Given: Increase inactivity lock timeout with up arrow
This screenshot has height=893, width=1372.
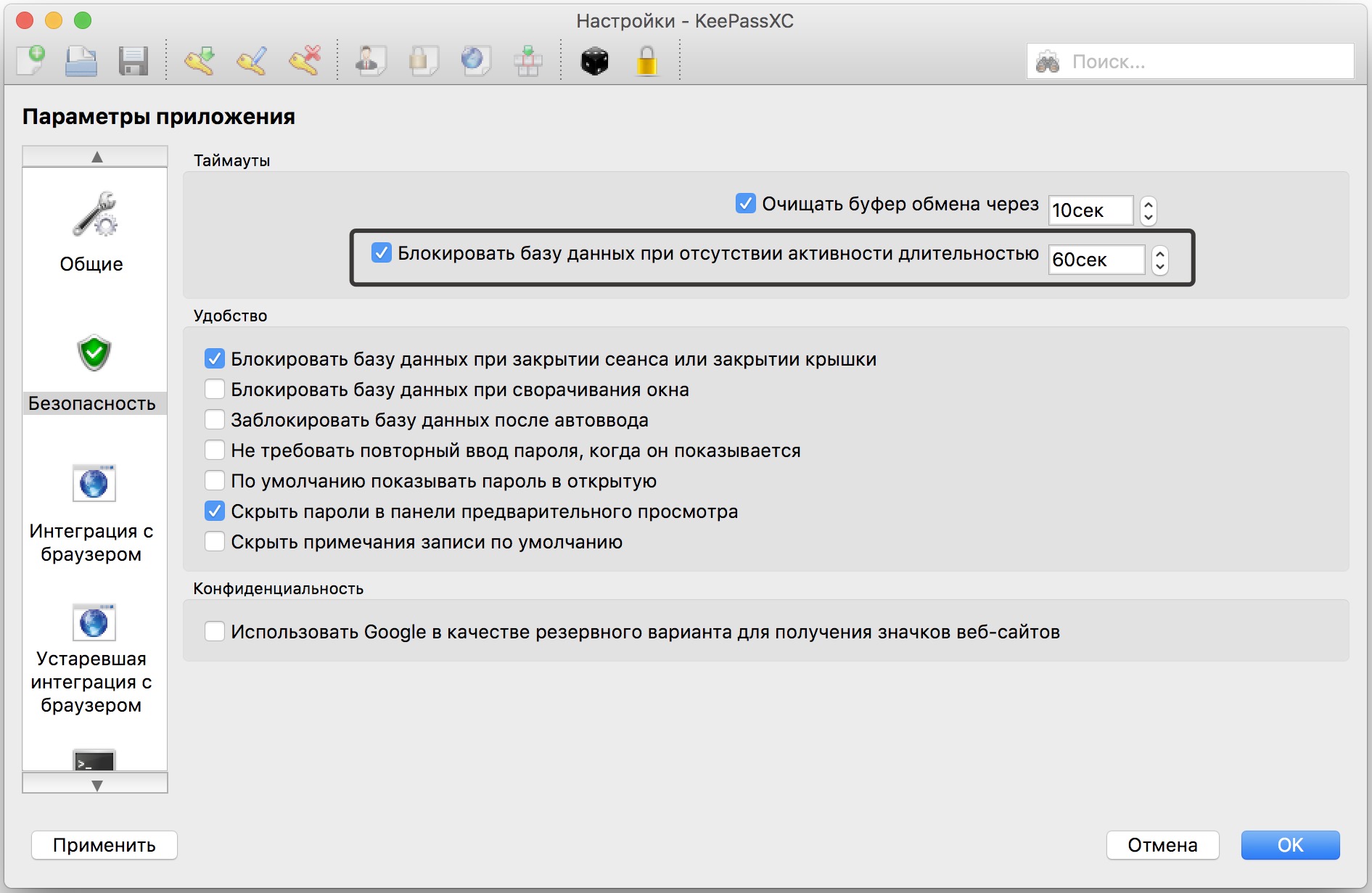Looking at the screenshot, I should pos(1160,253).
